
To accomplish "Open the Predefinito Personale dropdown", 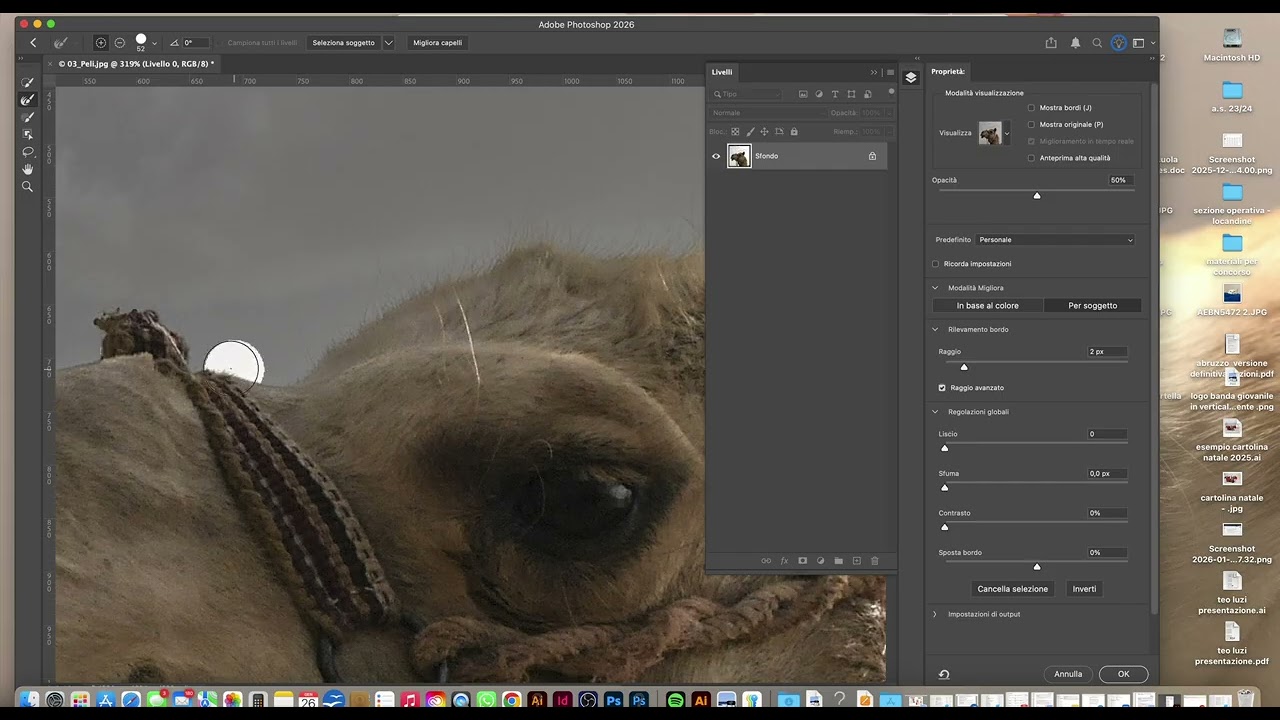I will pyautogui.click(x=1056, y=240).
